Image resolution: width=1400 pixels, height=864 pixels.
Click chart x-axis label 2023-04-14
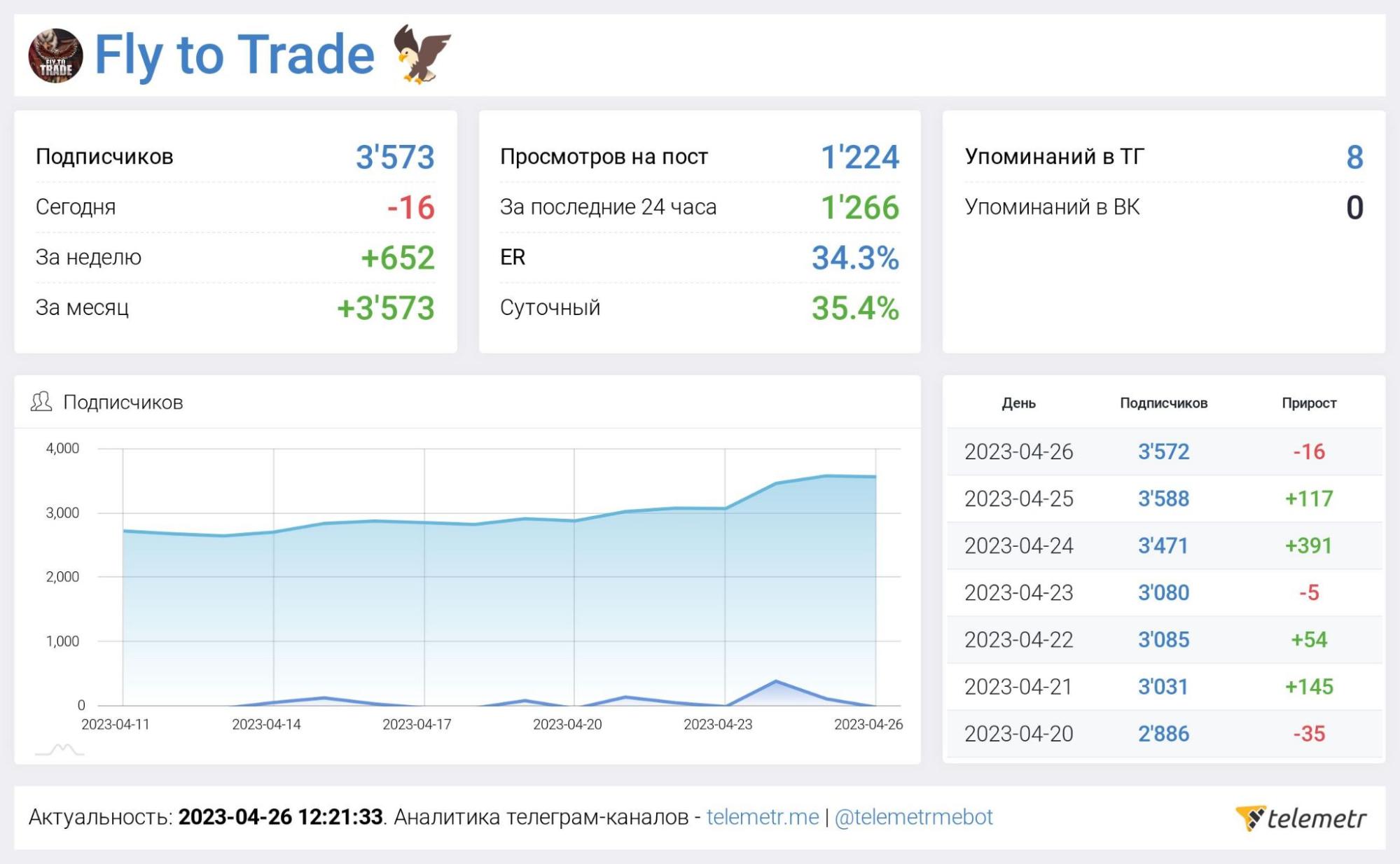266,725
